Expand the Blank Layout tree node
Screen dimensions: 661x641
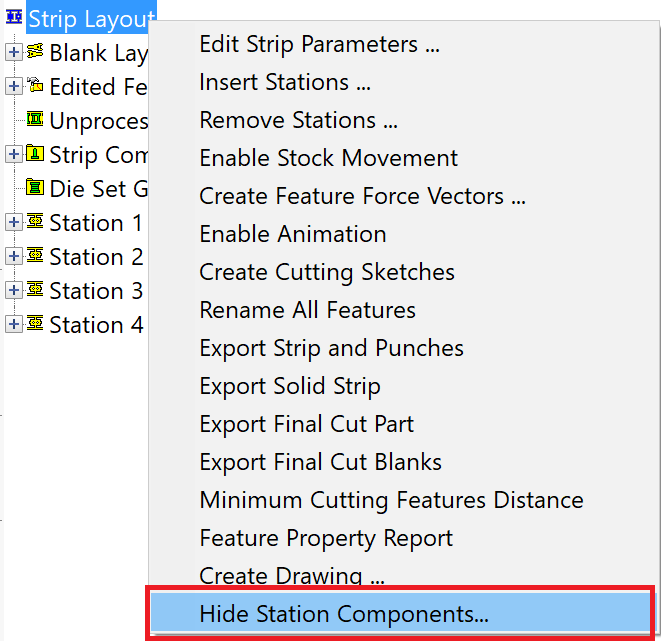13,52
